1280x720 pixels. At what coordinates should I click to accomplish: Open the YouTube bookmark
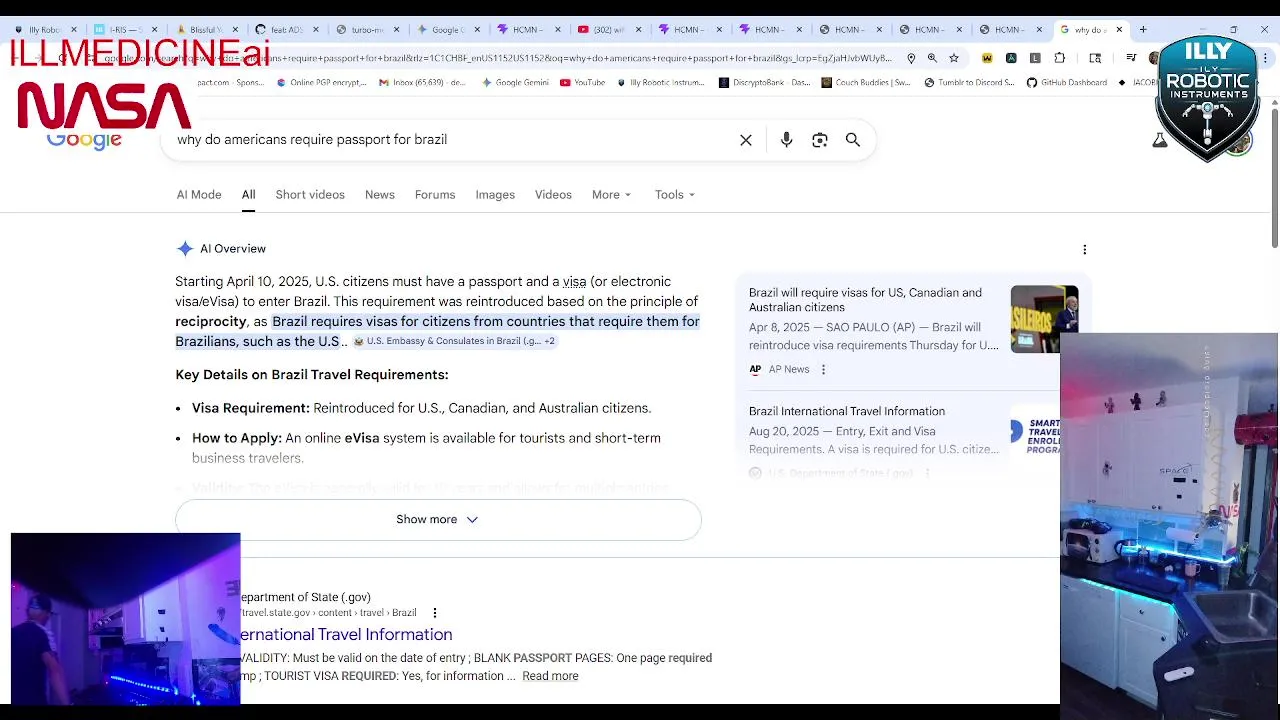pos(583,83)
